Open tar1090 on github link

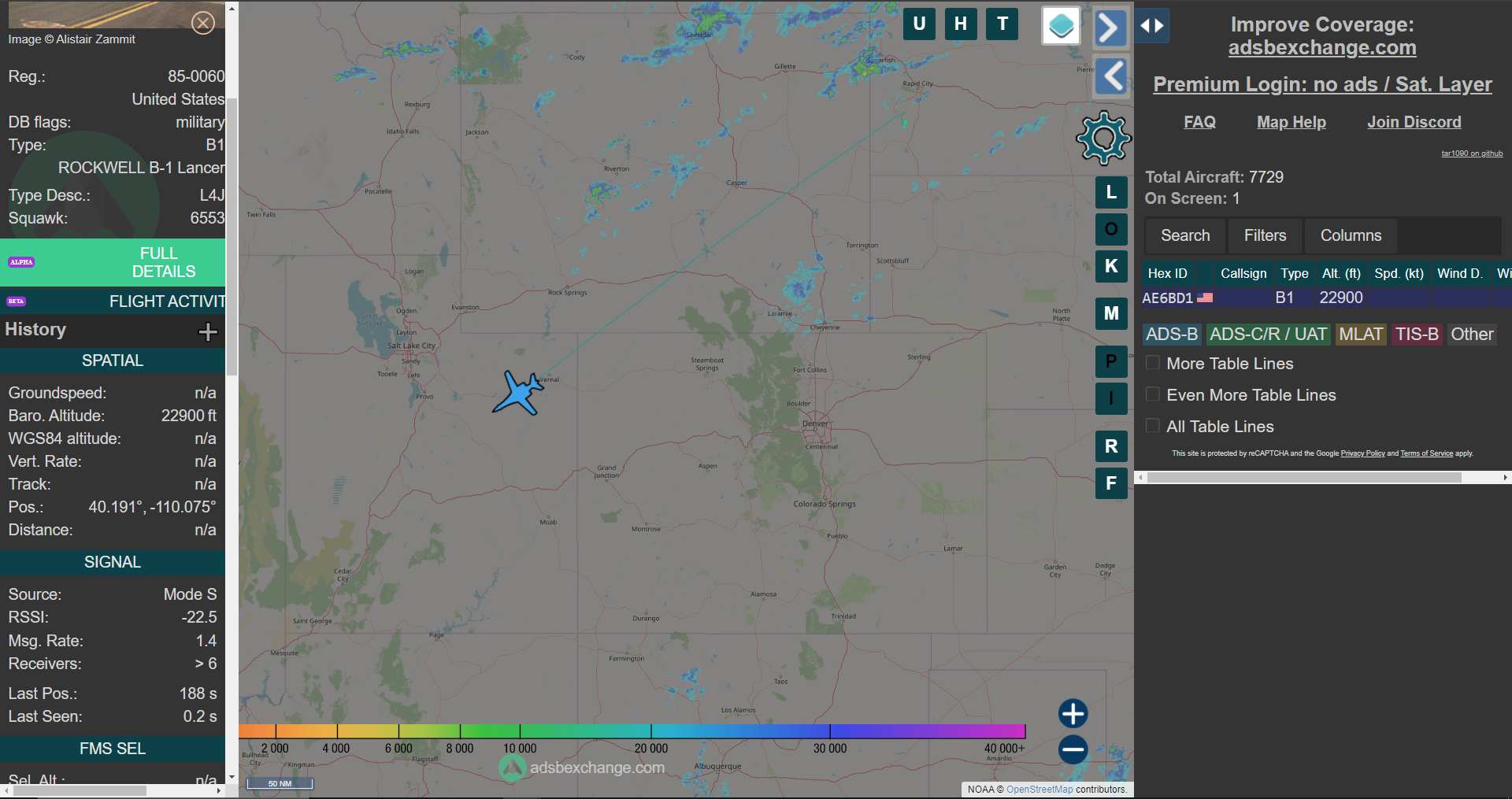[1472, 154]
